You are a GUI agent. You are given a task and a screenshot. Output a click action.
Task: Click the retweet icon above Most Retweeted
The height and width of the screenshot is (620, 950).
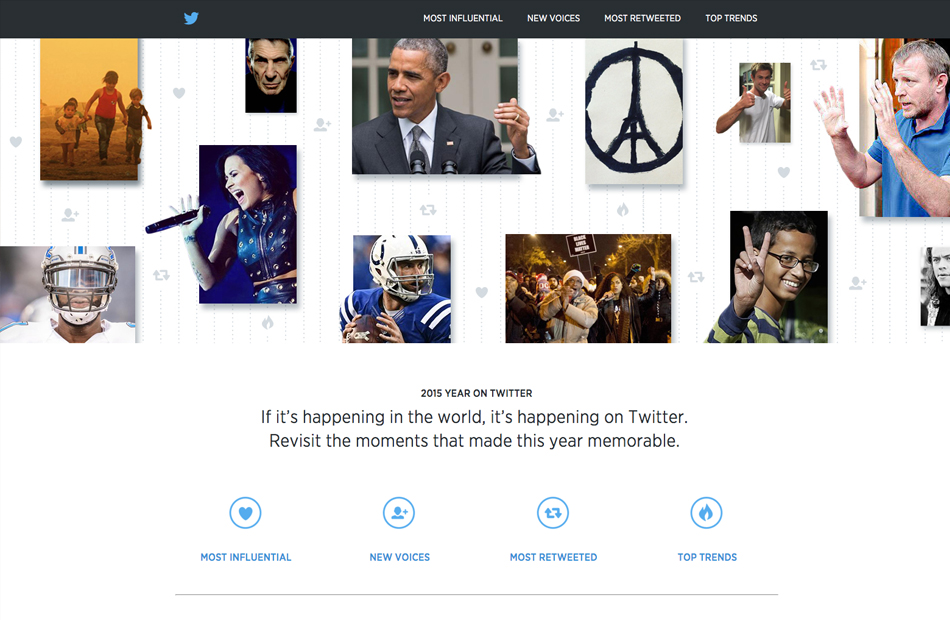coord(553,513)
